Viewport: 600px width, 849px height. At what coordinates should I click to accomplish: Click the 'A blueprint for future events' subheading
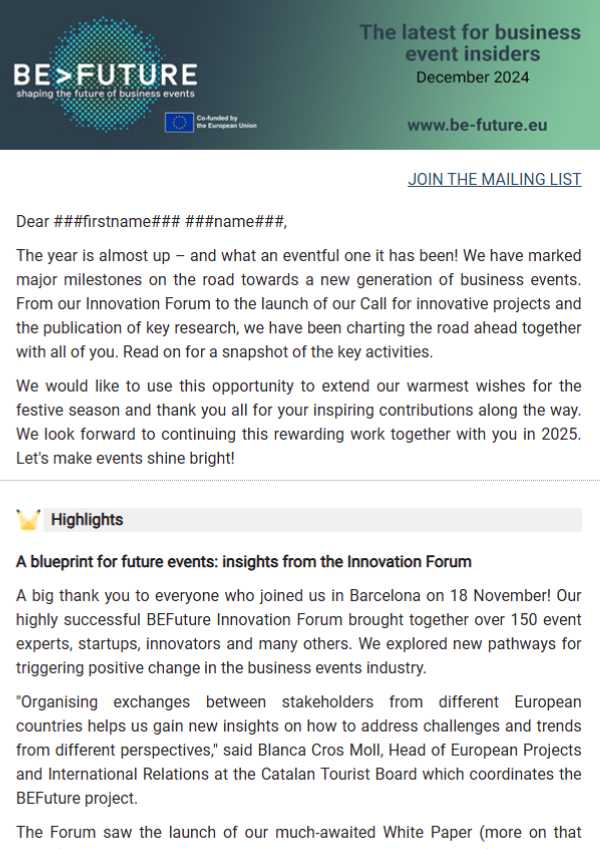click(x=243, y=562)
